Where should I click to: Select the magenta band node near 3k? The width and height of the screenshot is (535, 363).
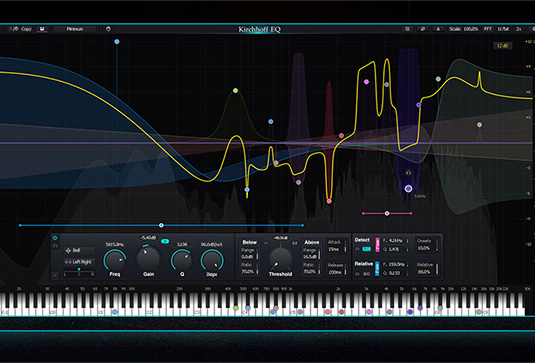point(366,82)
